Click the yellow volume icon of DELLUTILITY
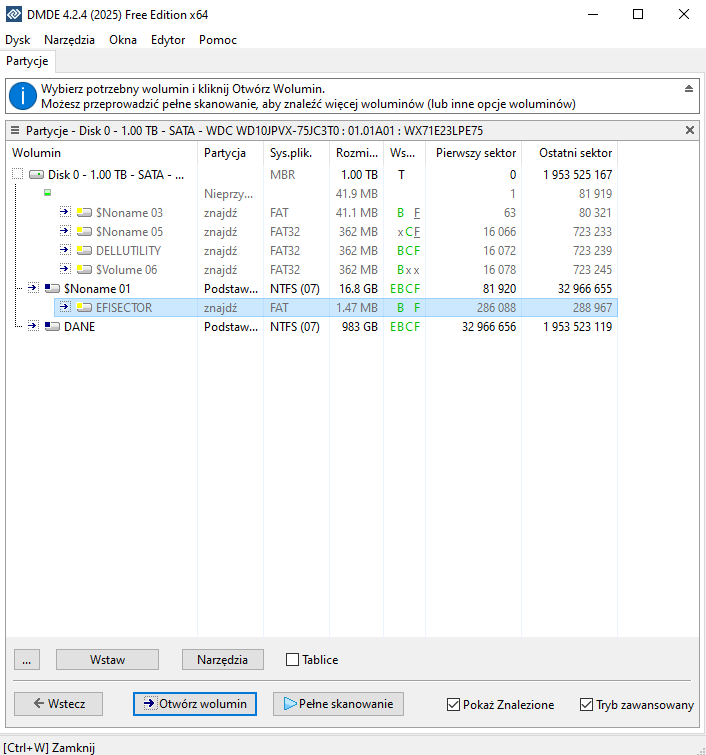The height and width of the screenshot is (755, 706). click(84, 250)
